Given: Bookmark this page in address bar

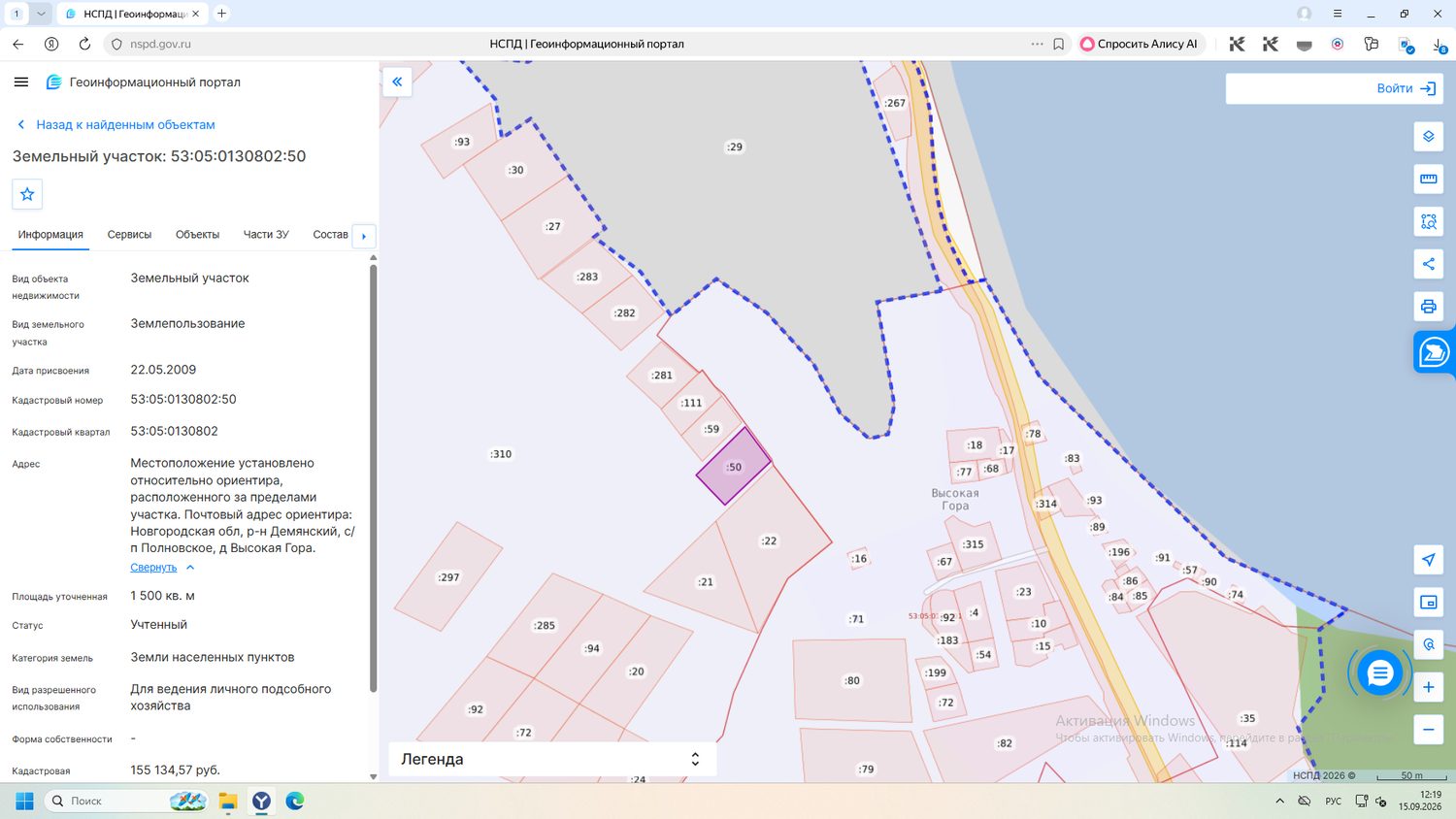Looking at the screenshot, I should pos(1058,44).
